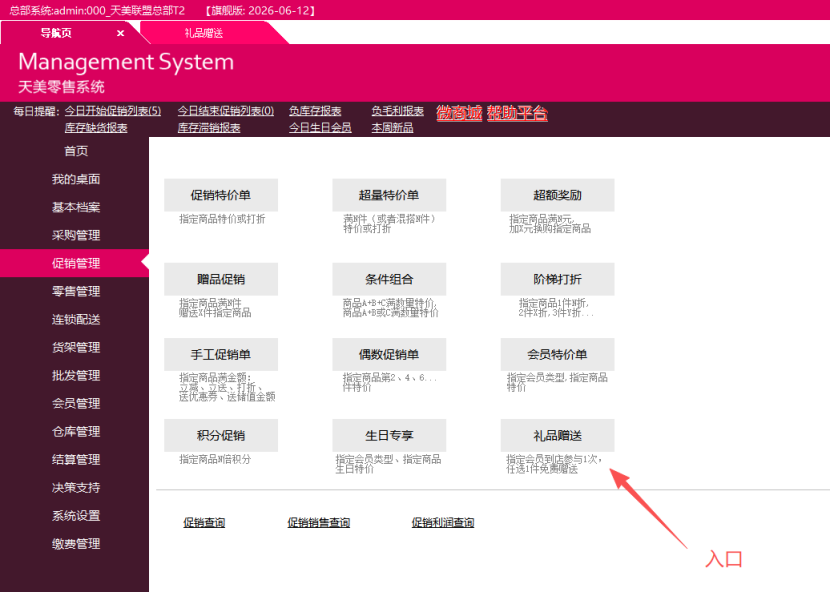Go to 首页 in the sidebar
Viewport: 830px width, 592px height.
pyautogui.click(x=76, y=151)
